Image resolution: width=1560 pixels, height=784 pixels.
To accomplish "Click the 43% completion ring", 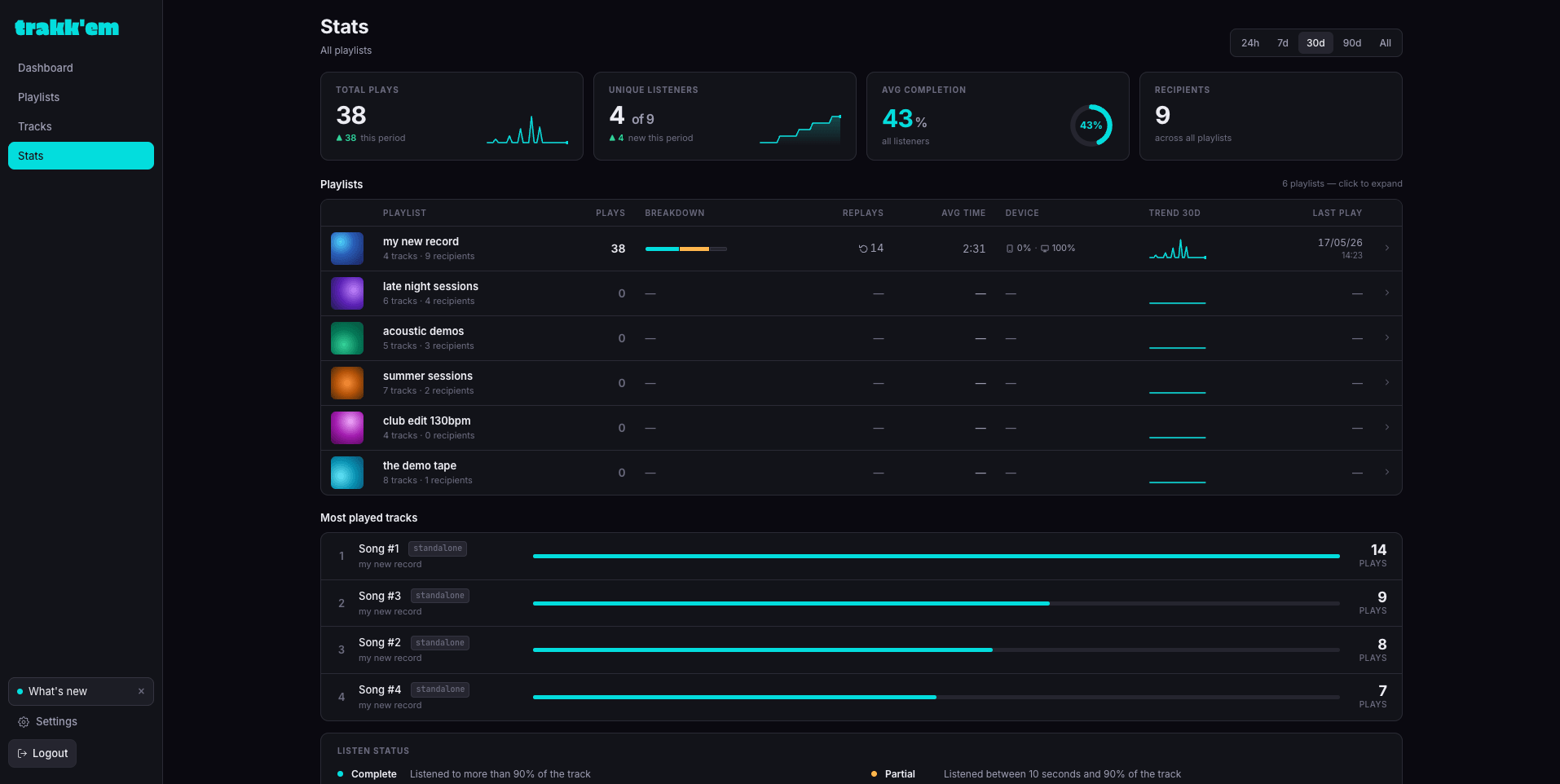I will pos(1091,125).
